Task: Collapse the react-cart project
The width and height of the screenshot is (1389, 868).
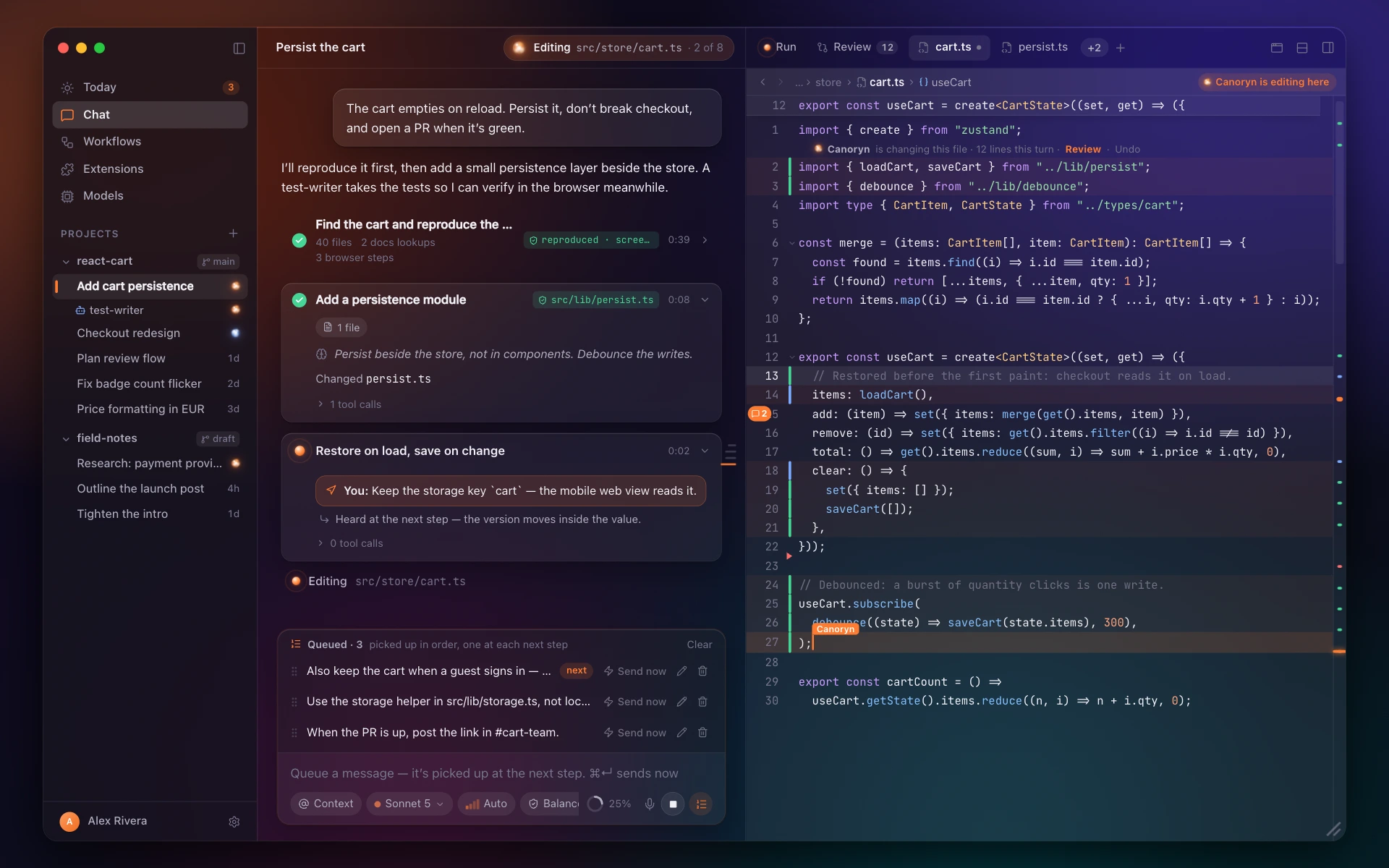Action: click(x=66, y=261)
